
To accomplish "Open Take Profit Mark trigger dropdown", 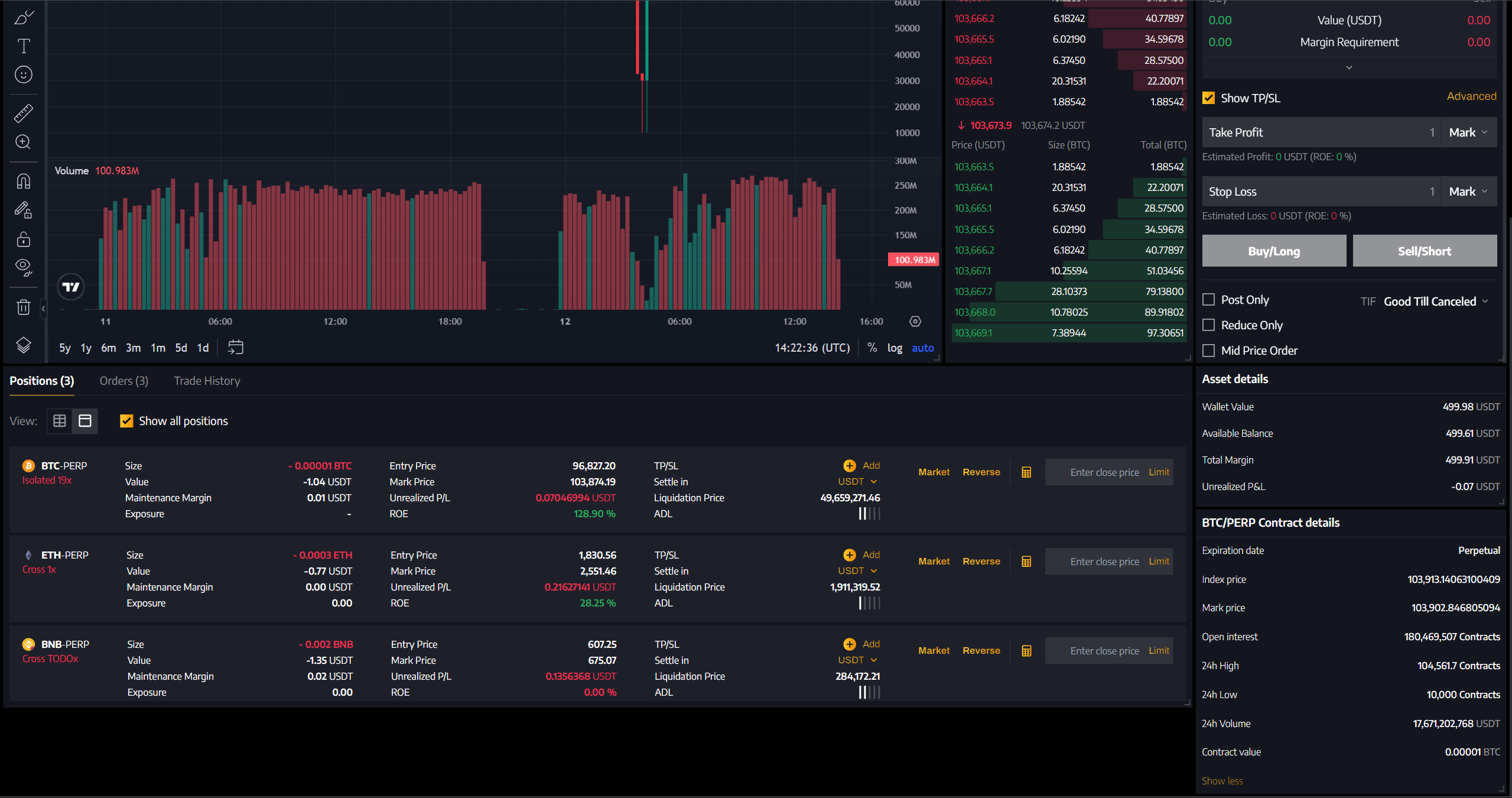I will 1468,132.
